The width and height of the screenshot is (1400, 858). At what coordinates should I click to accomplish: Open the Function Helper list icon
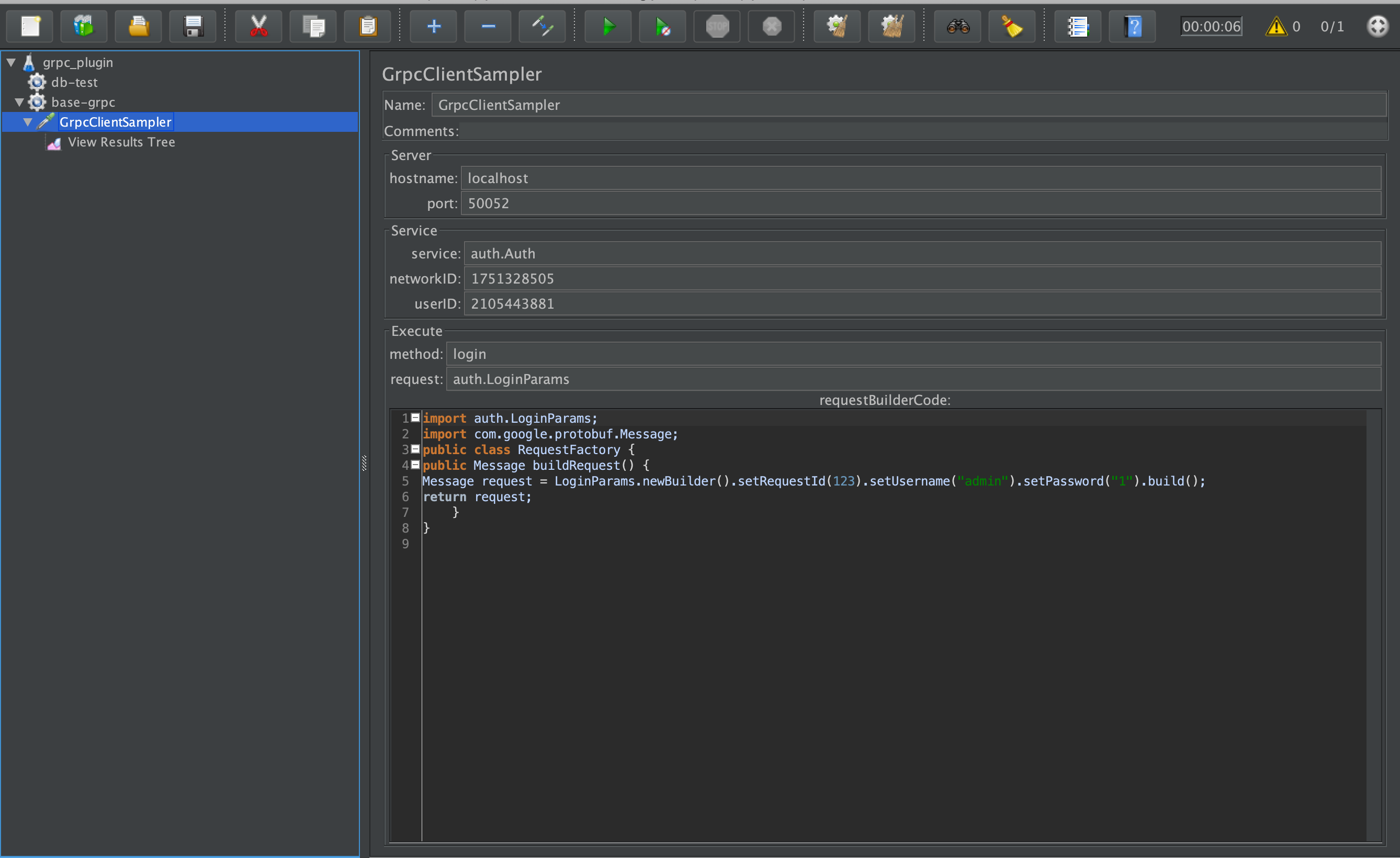1077,26
